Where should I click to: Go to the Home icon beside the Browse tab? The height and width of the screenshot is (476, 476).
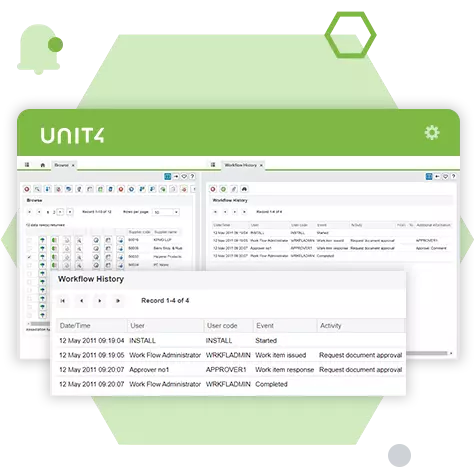click(x=43, y=165)
